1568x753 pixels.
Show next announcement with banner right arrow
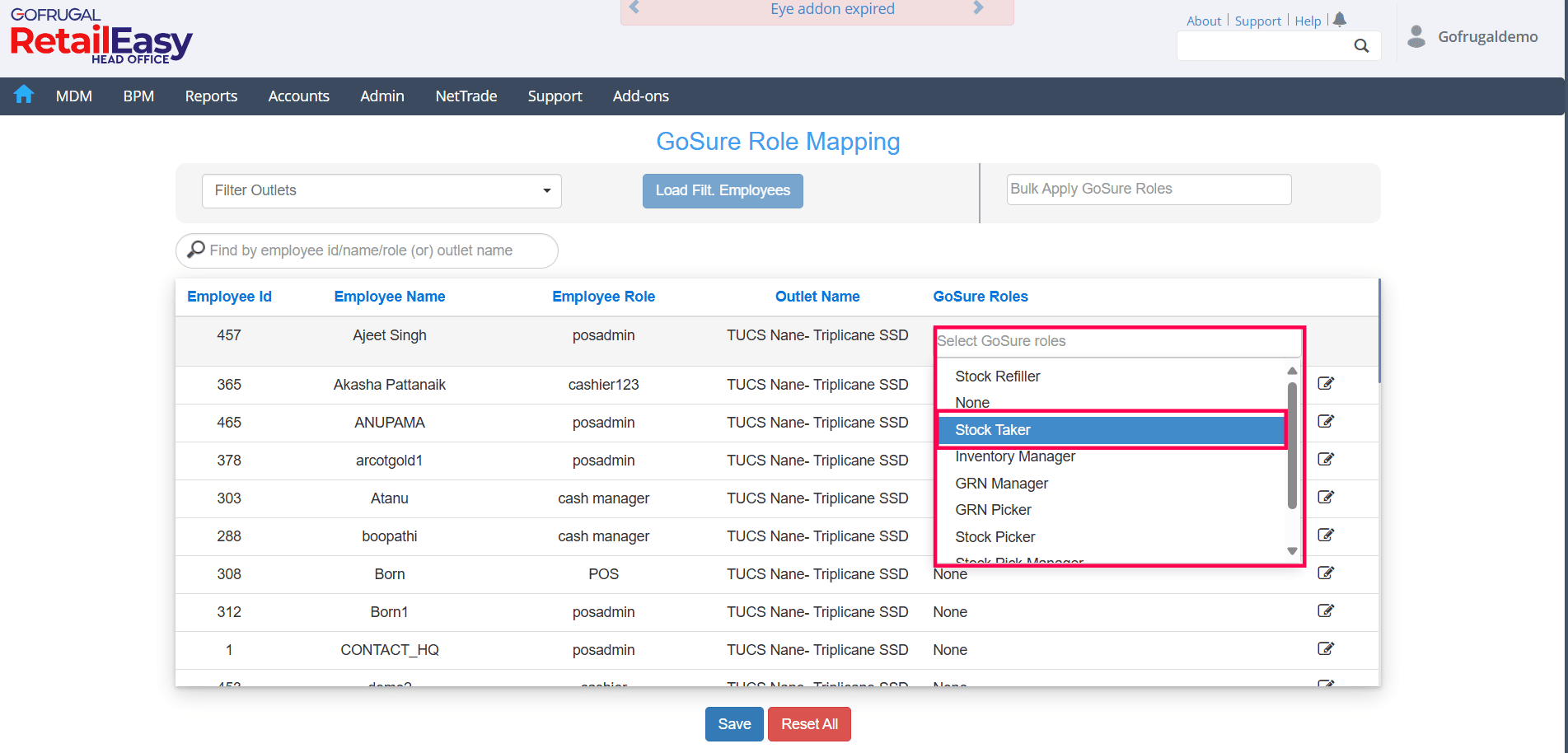coord(978,8)
